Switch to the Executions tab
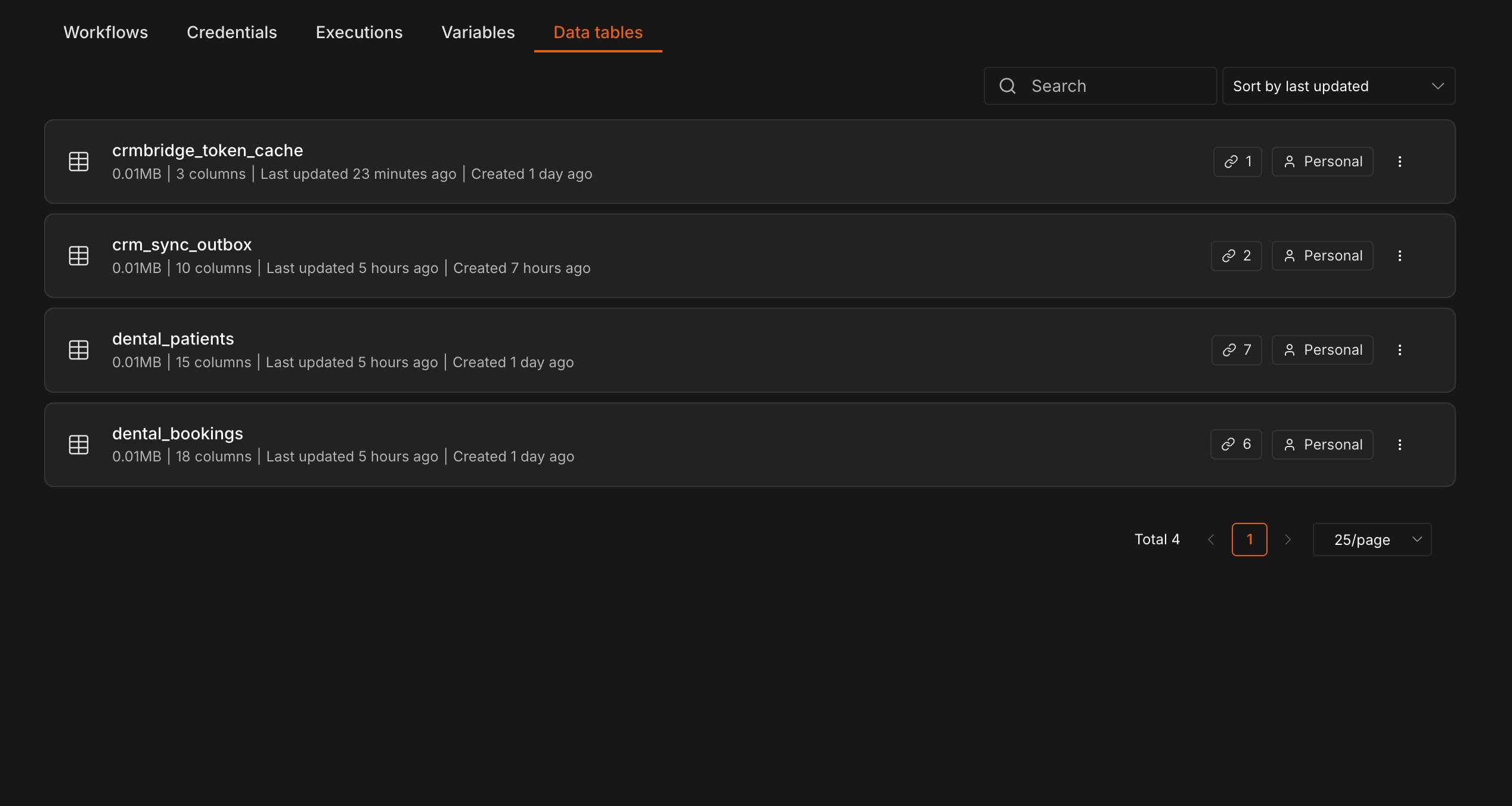This screenshot has width=1512, height=806. (359, 32)
